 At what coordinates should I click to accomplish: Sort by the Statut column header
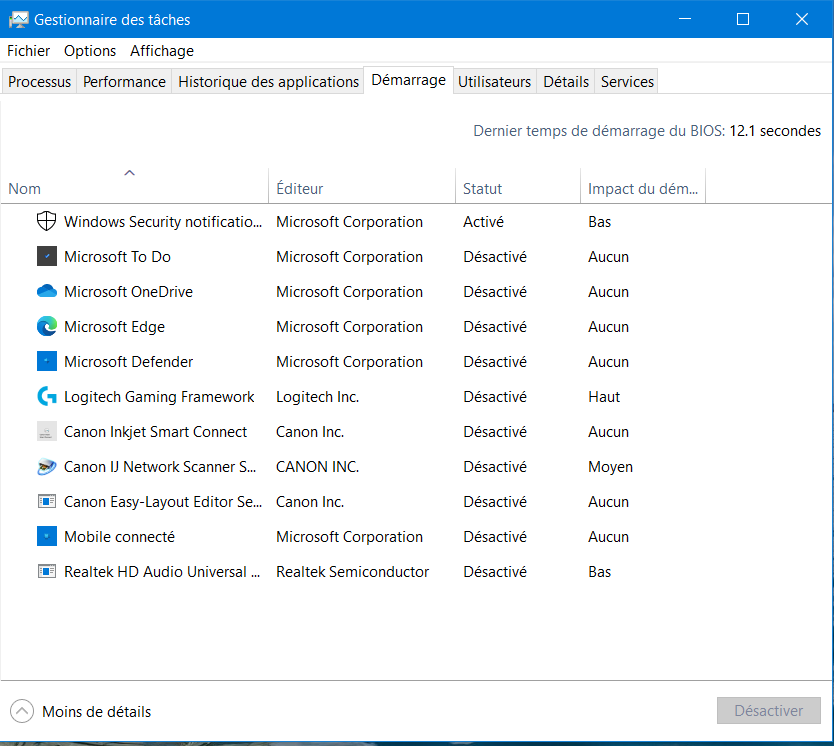[518, 188]
